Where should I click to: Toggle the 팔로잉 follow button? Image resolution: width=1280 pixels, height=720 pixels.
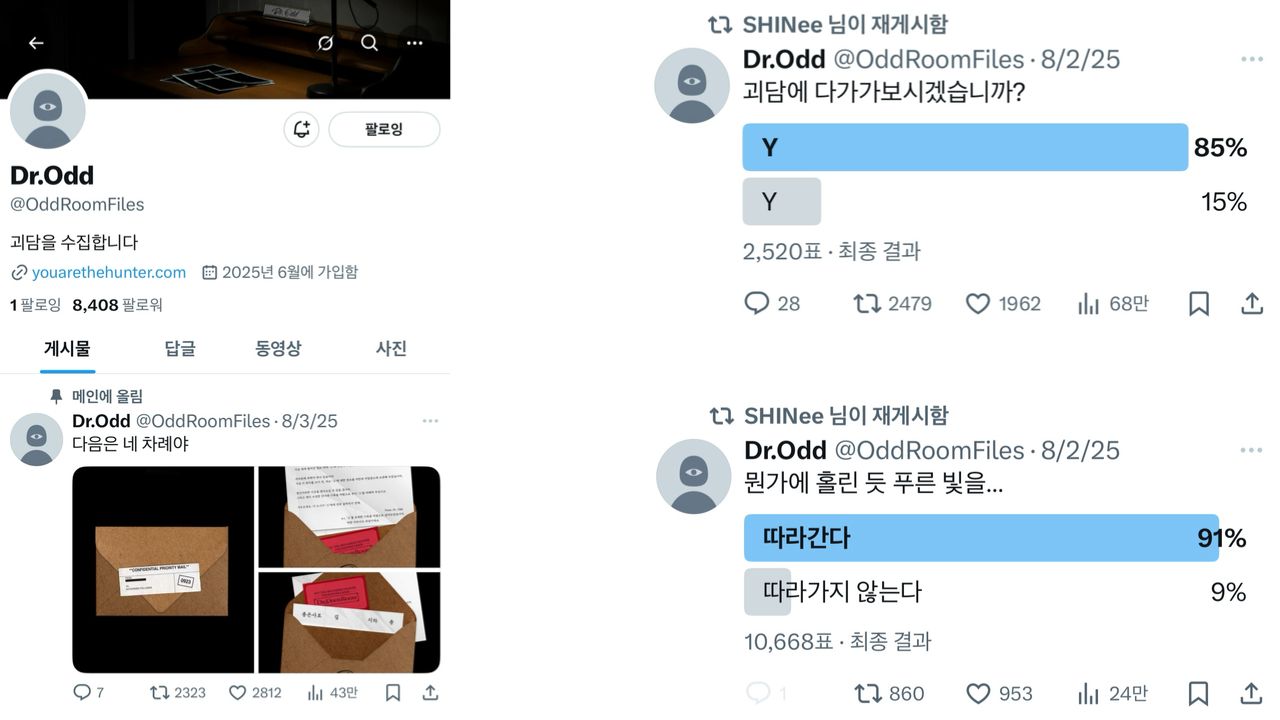click(384, 129)
